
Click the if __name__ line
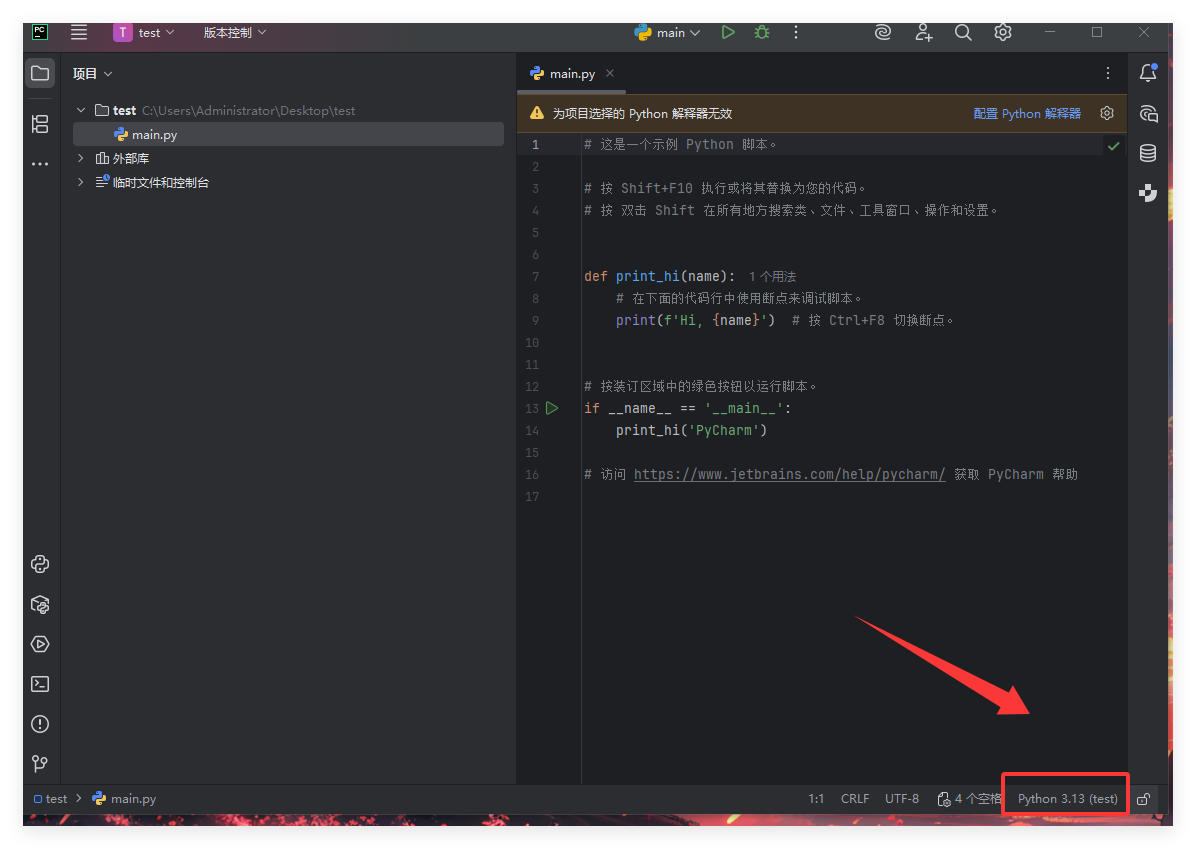(687, 408)
